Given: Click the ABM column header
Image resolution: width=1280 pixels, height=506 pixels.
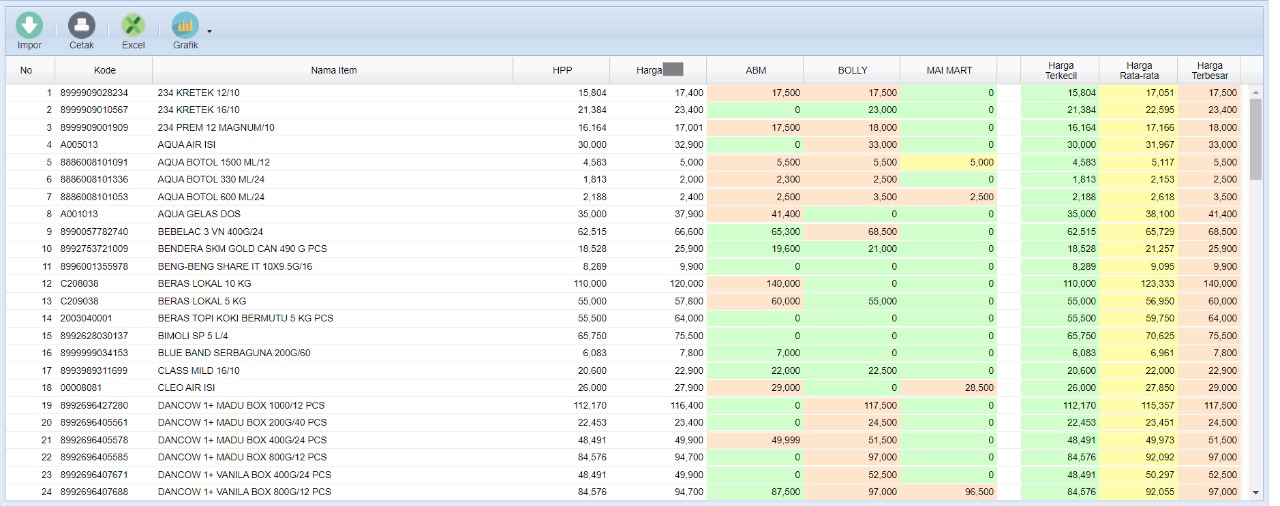Looking at the screenshot, I should 756,70.
